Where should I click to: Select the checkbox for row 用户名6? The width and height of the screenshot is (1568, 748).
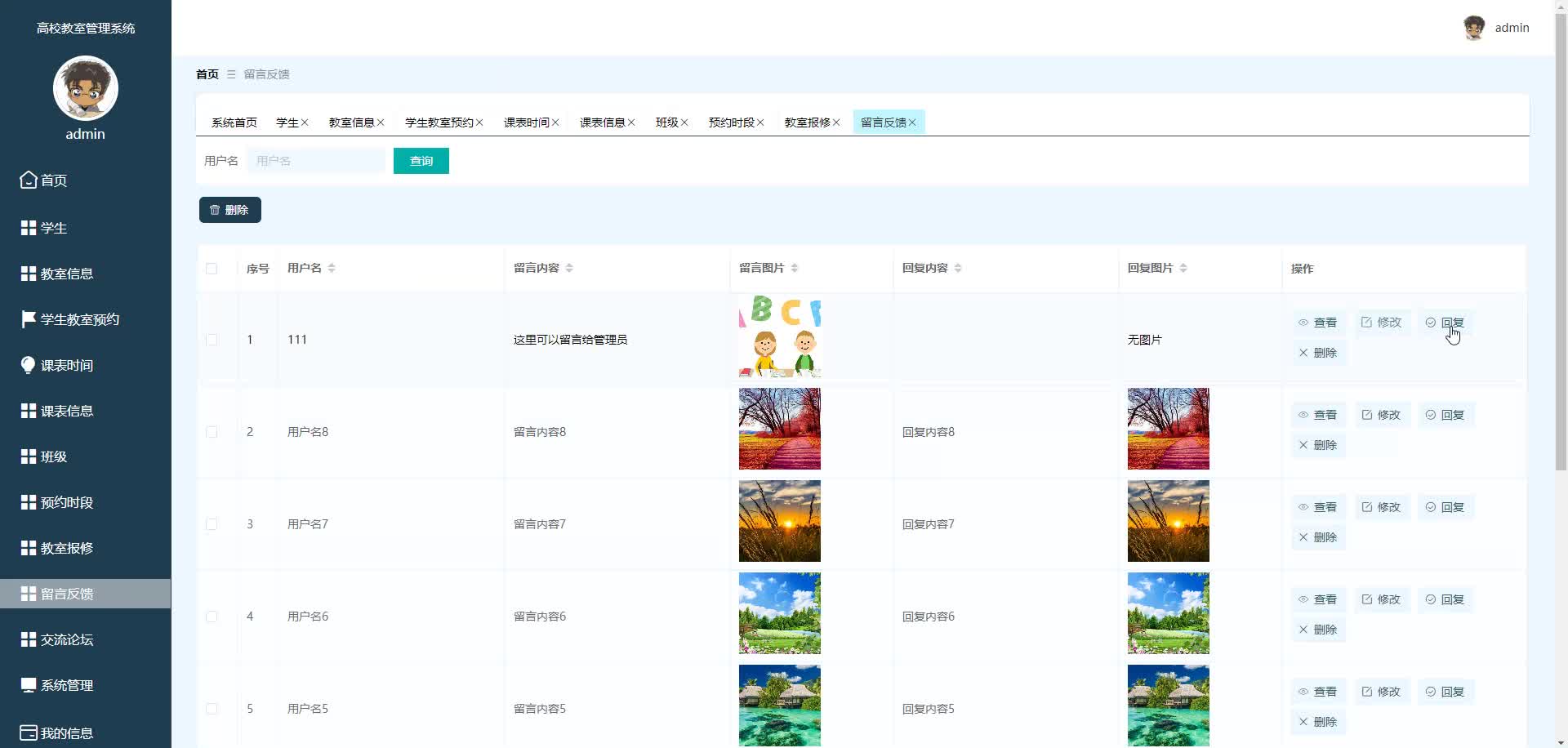212,617
